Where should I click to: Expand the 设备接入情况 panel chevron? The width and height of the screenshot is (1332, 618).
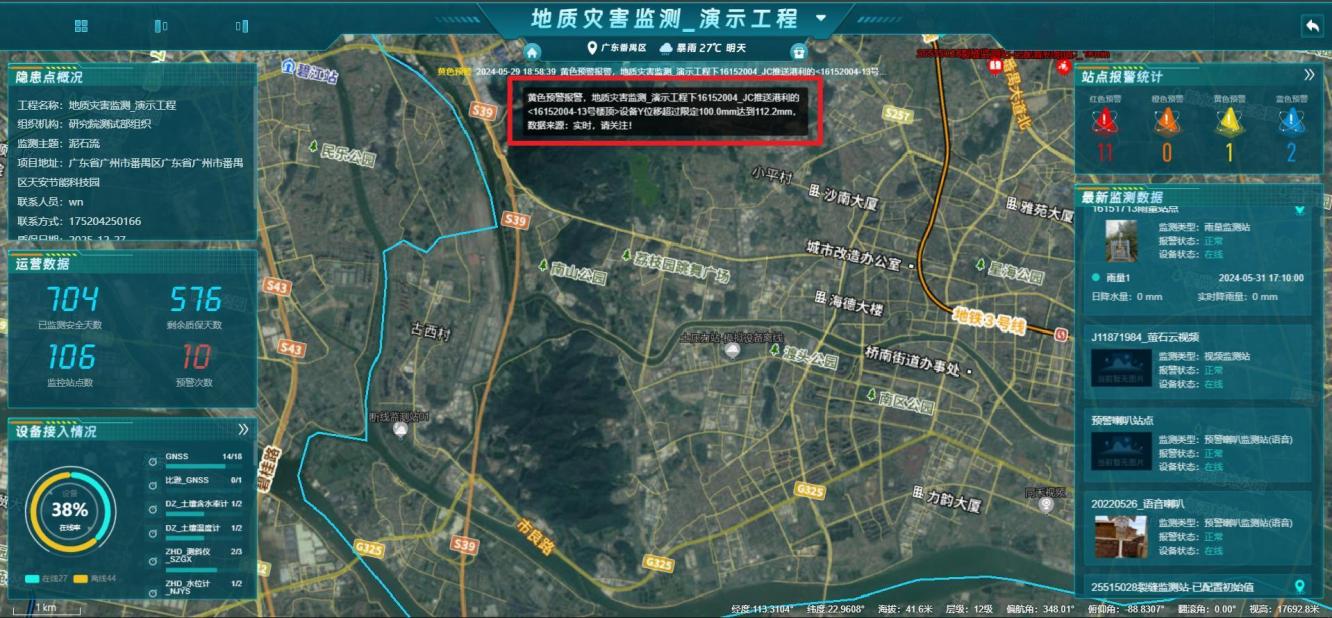pyautogui.click(x=243, y=430)
